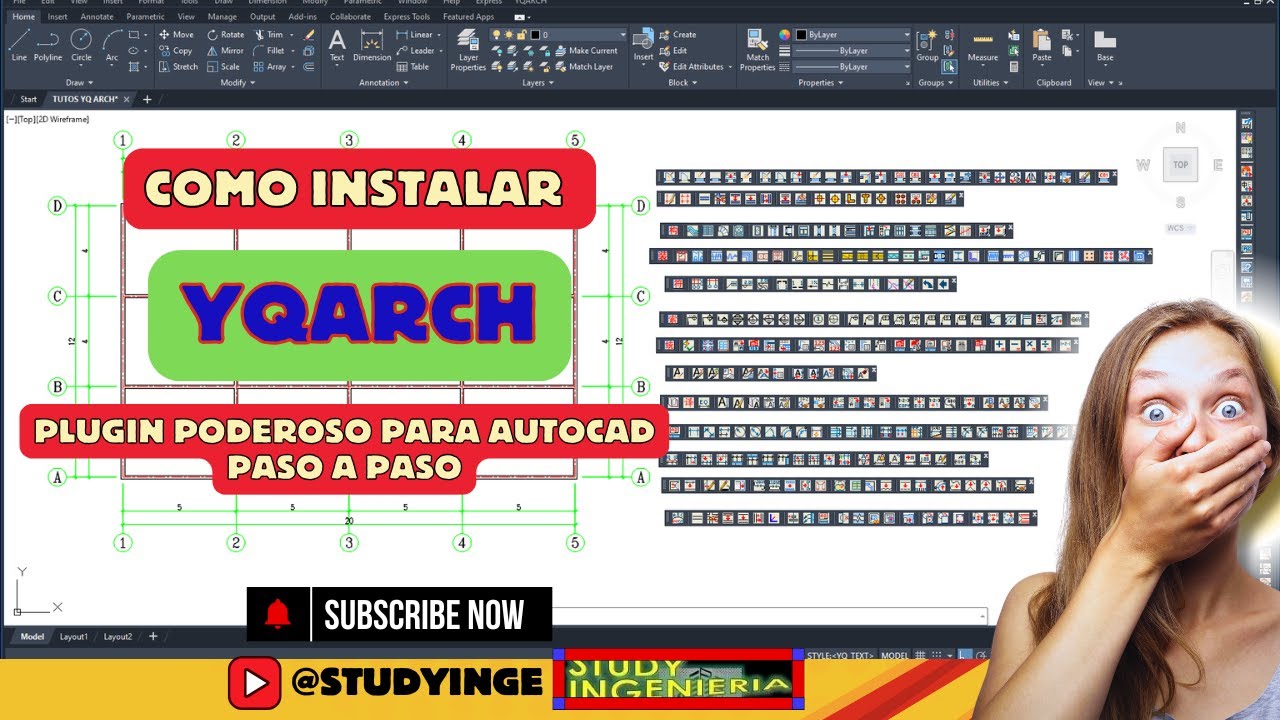
Task: Click Match Layer button
Action: click(583, 67)
